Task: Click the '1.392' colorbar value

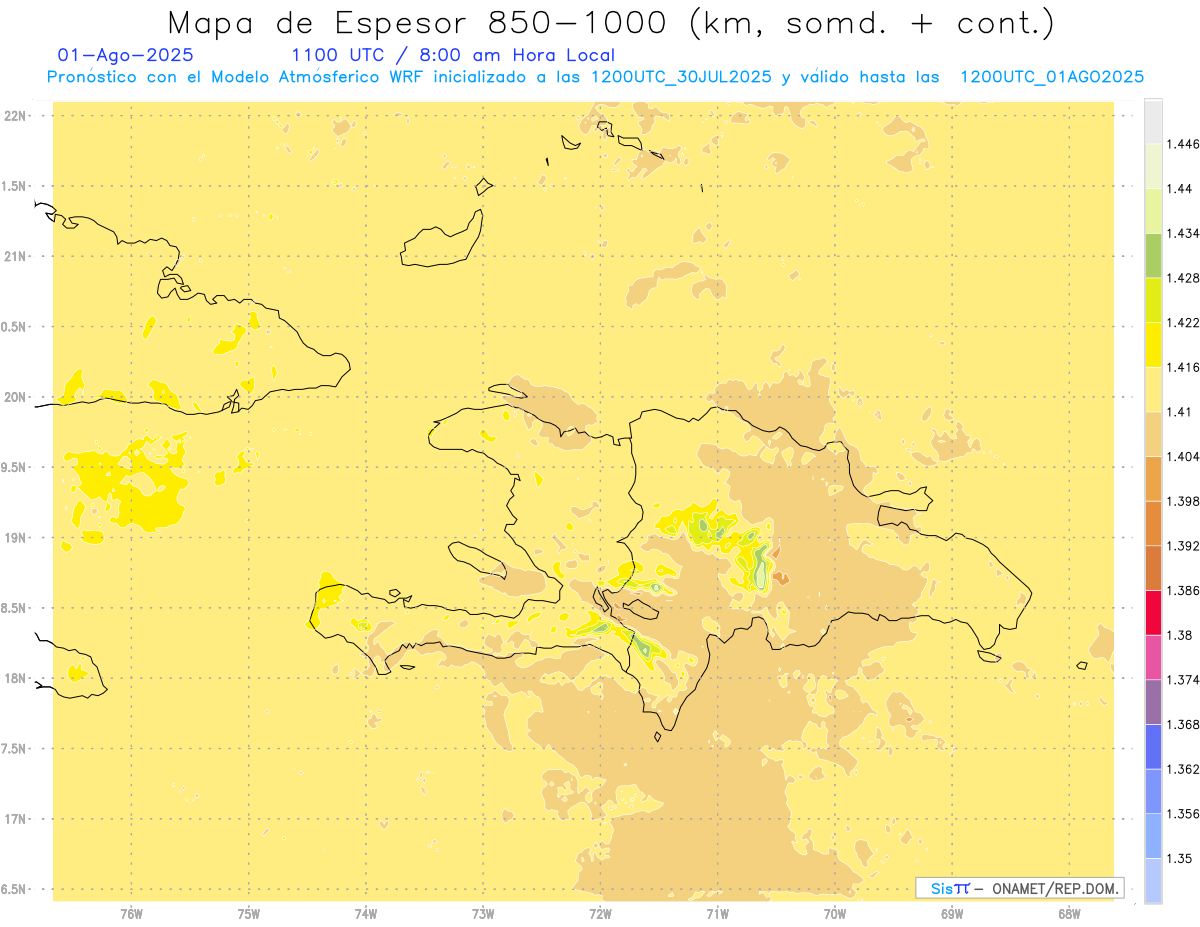Action: (1183, 546)
